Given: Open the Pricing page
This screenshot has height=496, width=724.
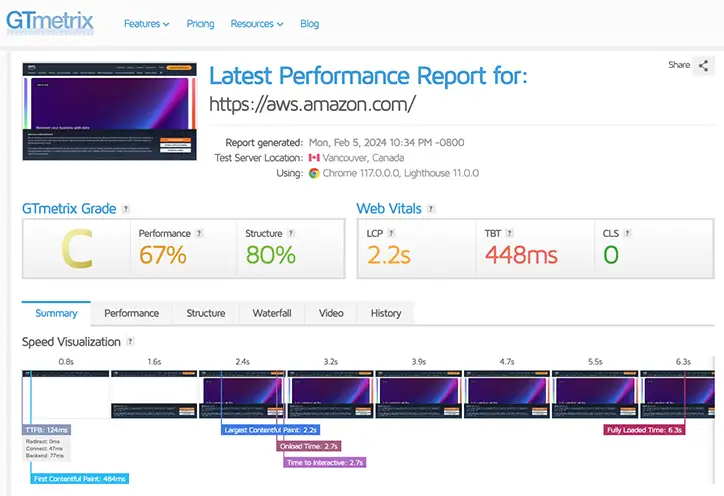Looking at the screenshot, I should [200, 24].
